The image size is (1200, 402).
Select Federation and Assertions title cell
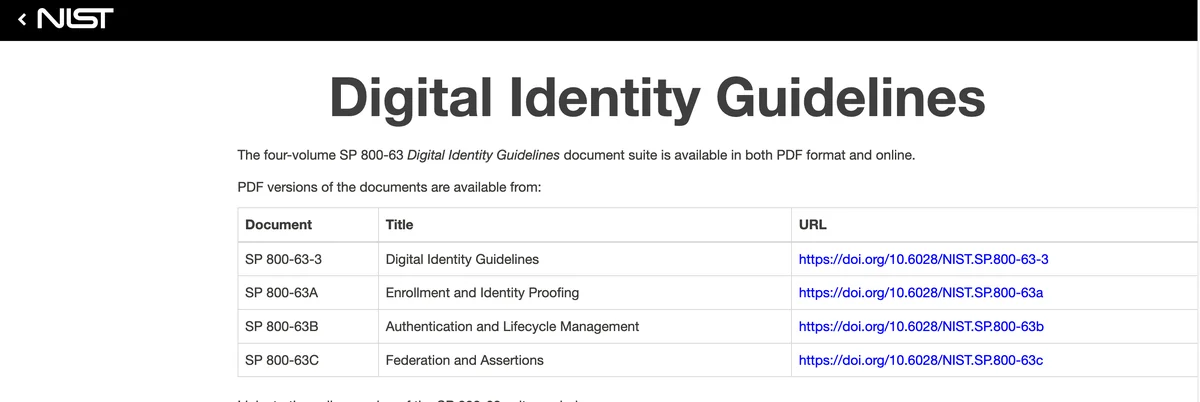[584, 360]
